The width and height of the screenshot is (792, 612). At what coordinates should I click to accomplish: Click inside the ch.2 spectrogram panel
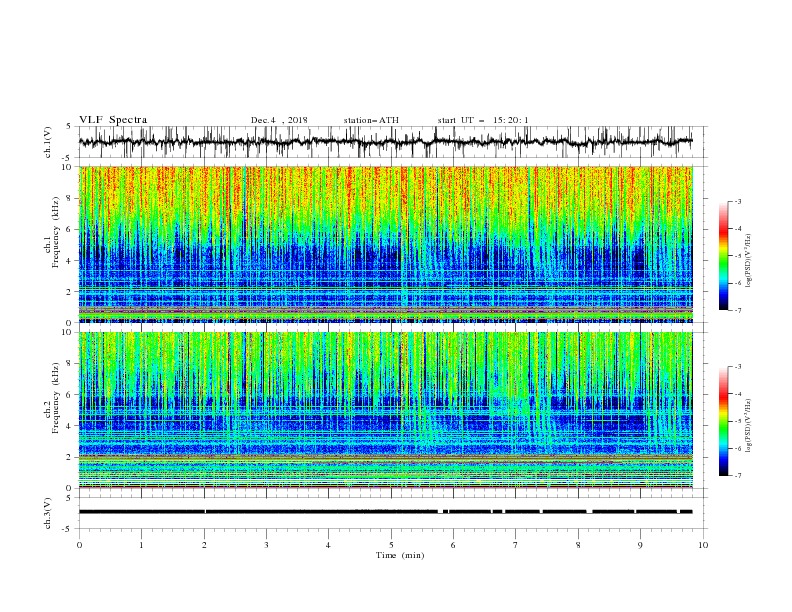point(385,410)
